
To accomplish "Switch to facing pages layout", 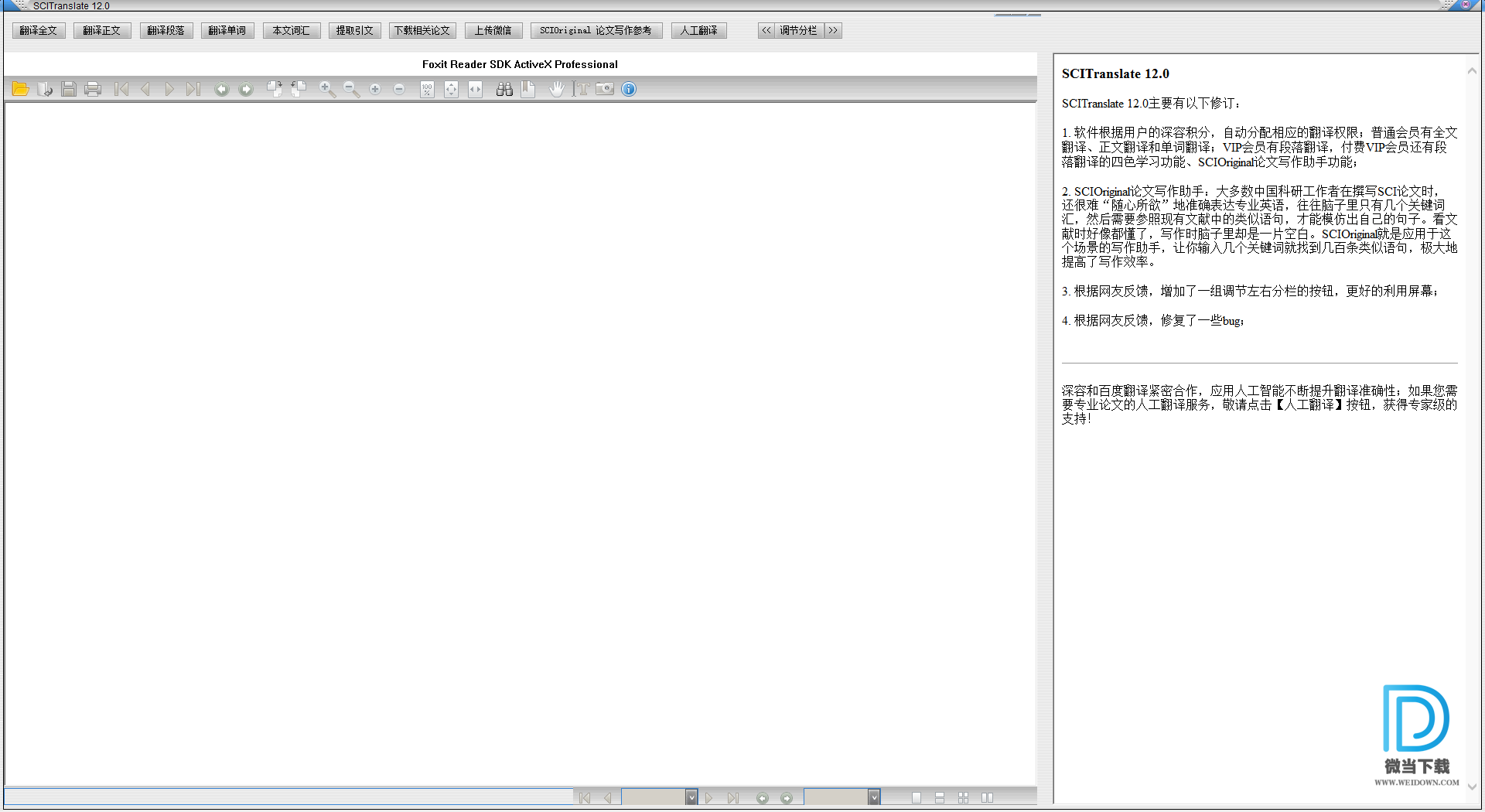I will 988,798.
